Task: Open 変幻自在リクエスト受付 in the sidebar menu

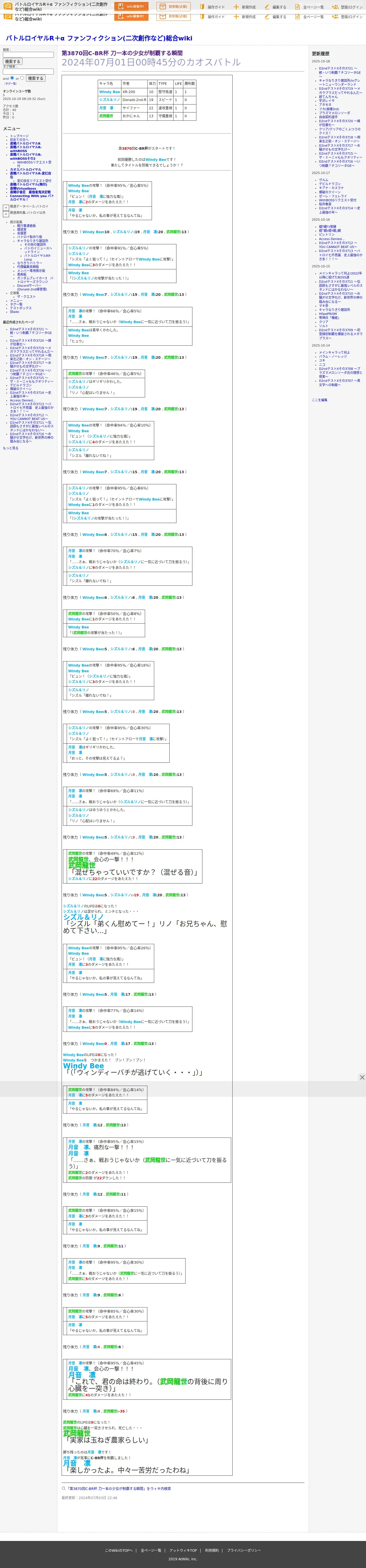Action: (34, 180)
